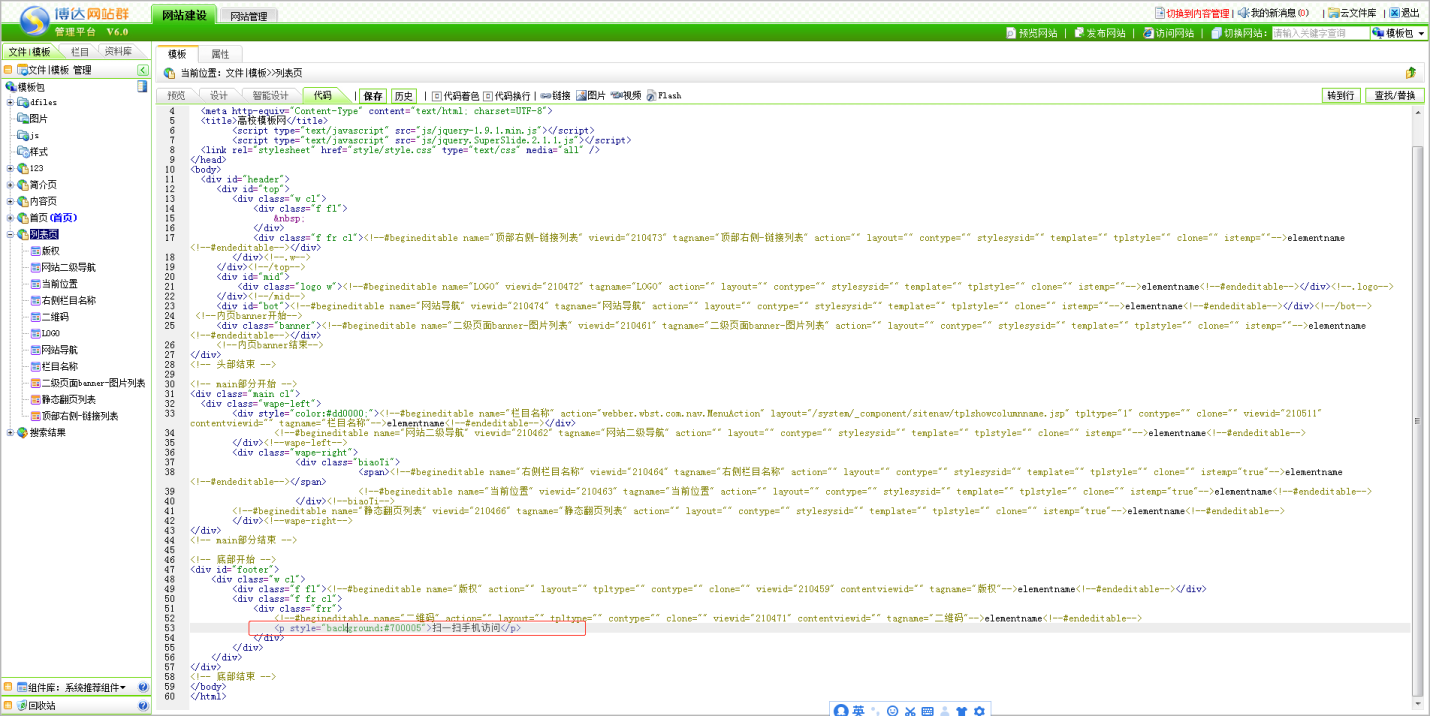This screenshot has width=1430, height=717.
Task: Open the 历史 versions button
Action: pyautogui.click(x=404, y=96)
